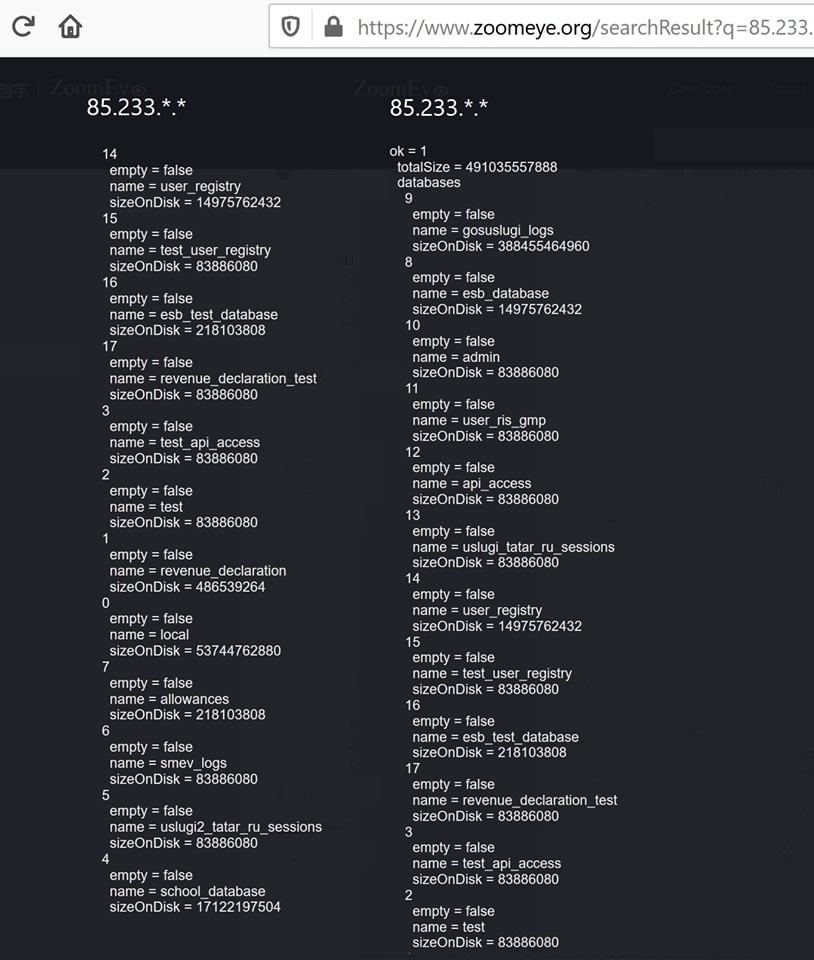The image size is (814, 960).
Task: Click the esb_database name entry
Action: pyautogui.click(x=480, y=293)
